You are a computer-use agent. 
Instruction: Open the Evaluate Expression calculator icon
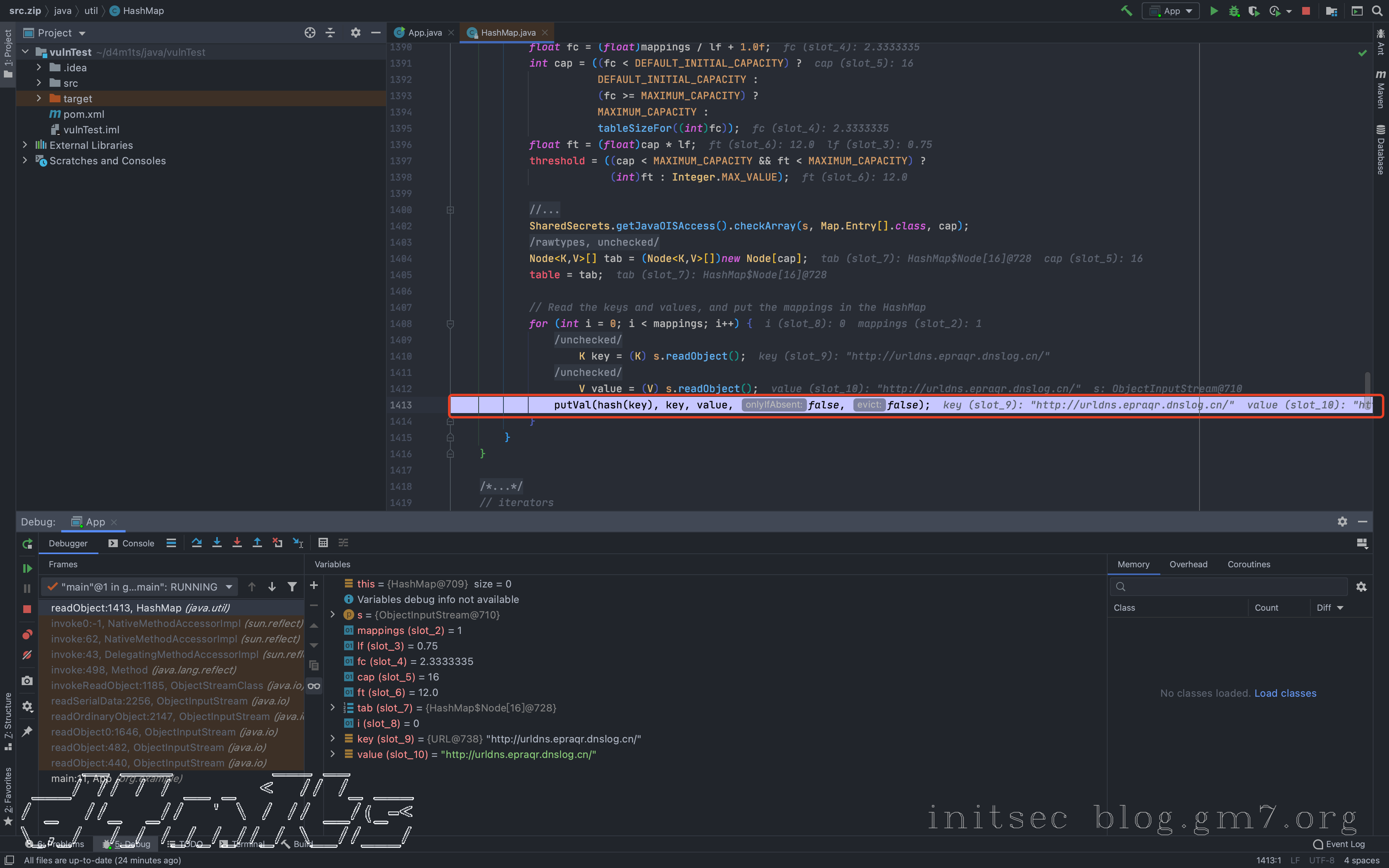pyautogui.click(x=323, y=542)
